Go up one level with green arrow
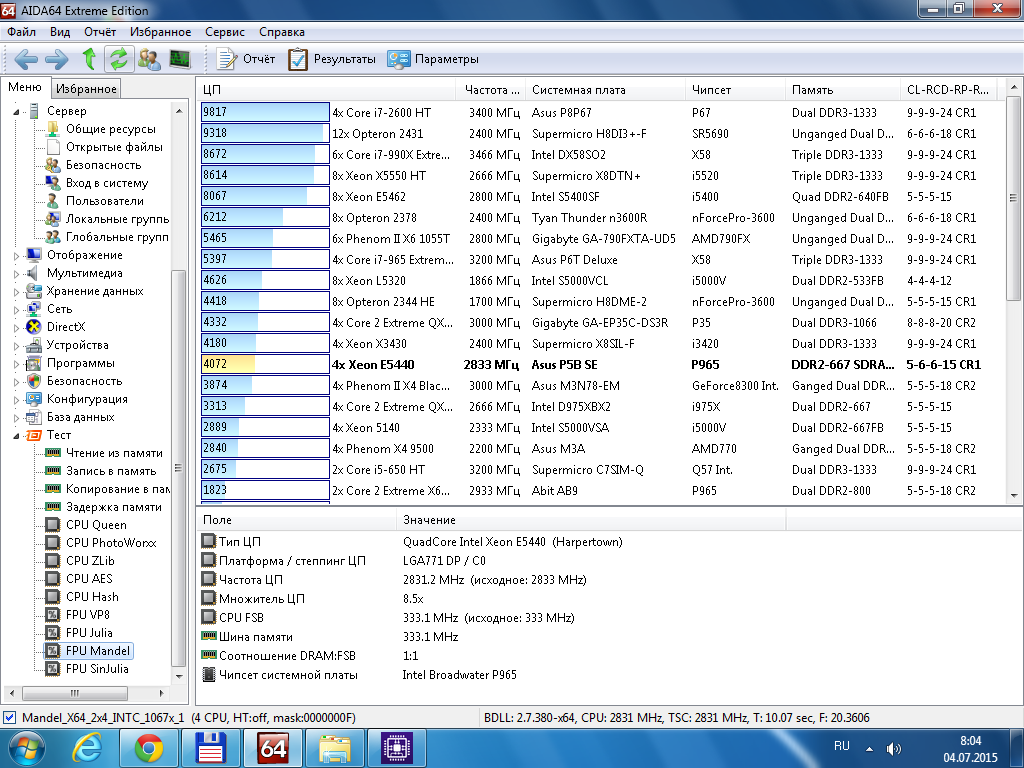 click(x=89, y=59)
